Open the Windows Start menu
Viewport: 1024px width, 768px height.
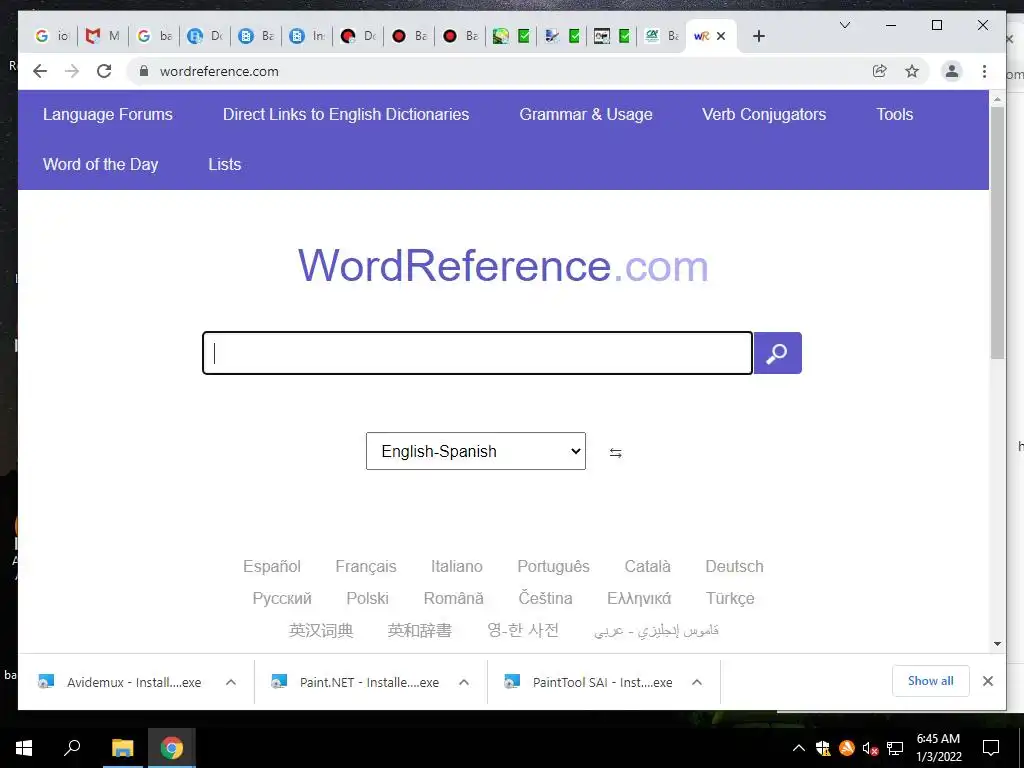[x=24, y=748]
